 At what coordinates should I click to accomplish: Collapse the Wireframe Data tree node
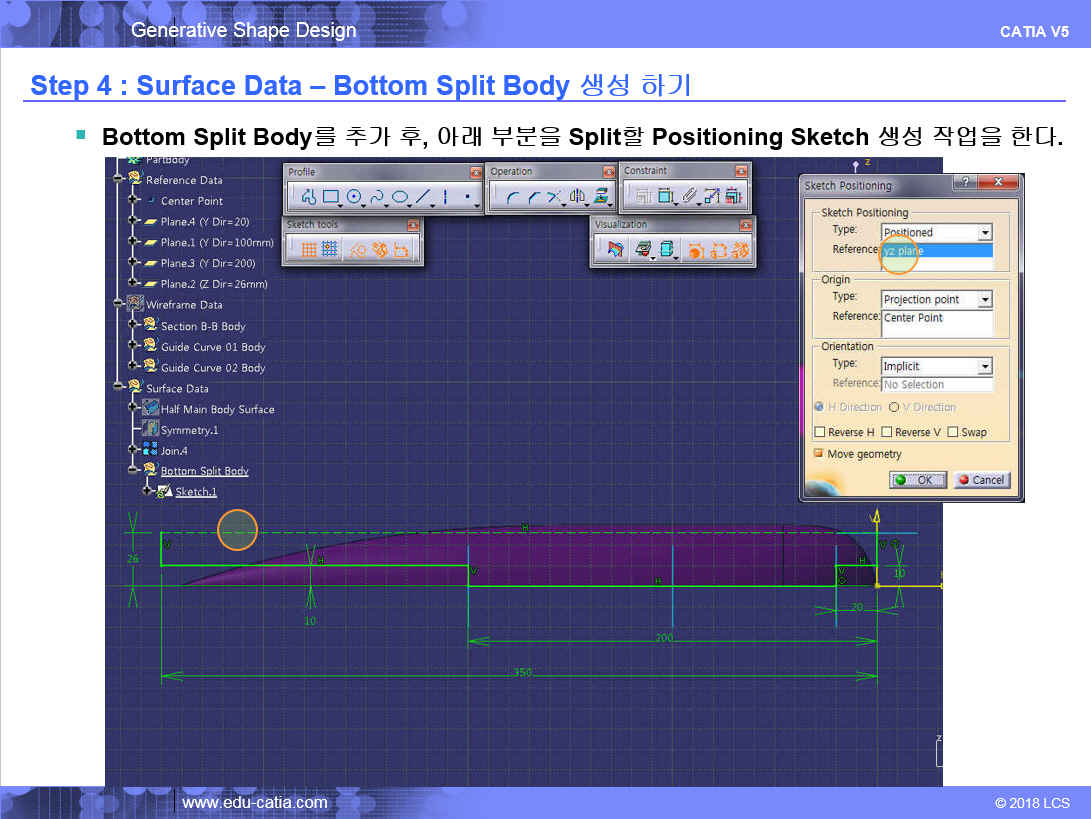pyautogui.click(x=119, y=304)
